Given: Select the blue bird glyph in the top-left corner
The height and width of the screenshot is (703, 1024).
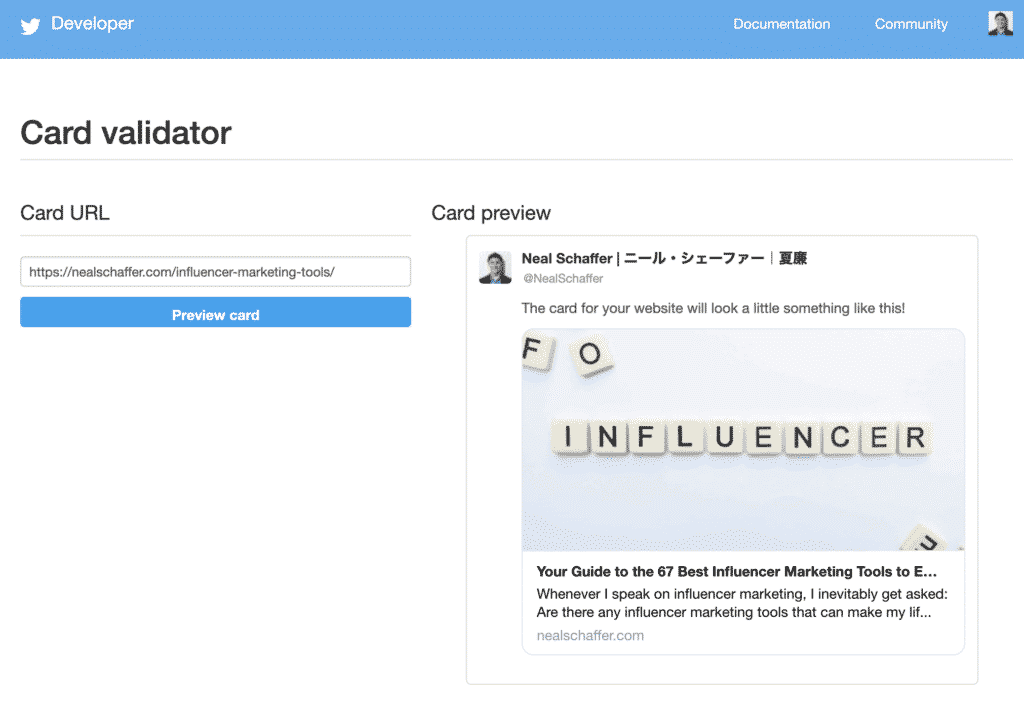Looking at the screenshot, I should 29,24.
